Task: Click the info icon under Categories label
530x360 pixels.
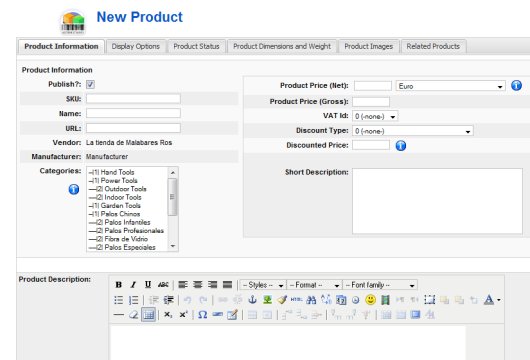Action: (74, 189)
